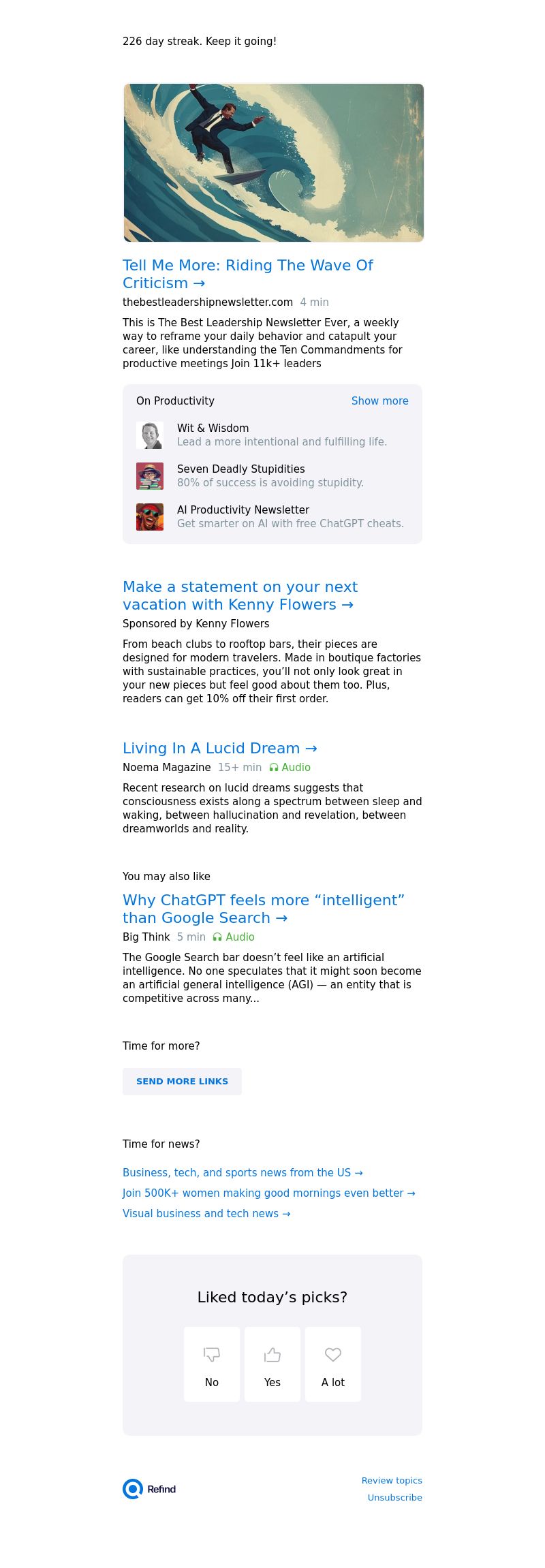Screen dimensions: 545x1568
Task: Open the Review topics link
Action: click(x=392, y=1480)
